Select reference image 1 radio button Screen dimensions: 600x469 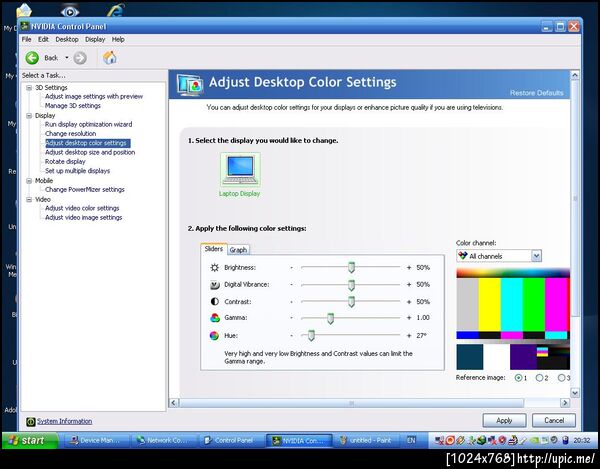[x=518, y=378]
